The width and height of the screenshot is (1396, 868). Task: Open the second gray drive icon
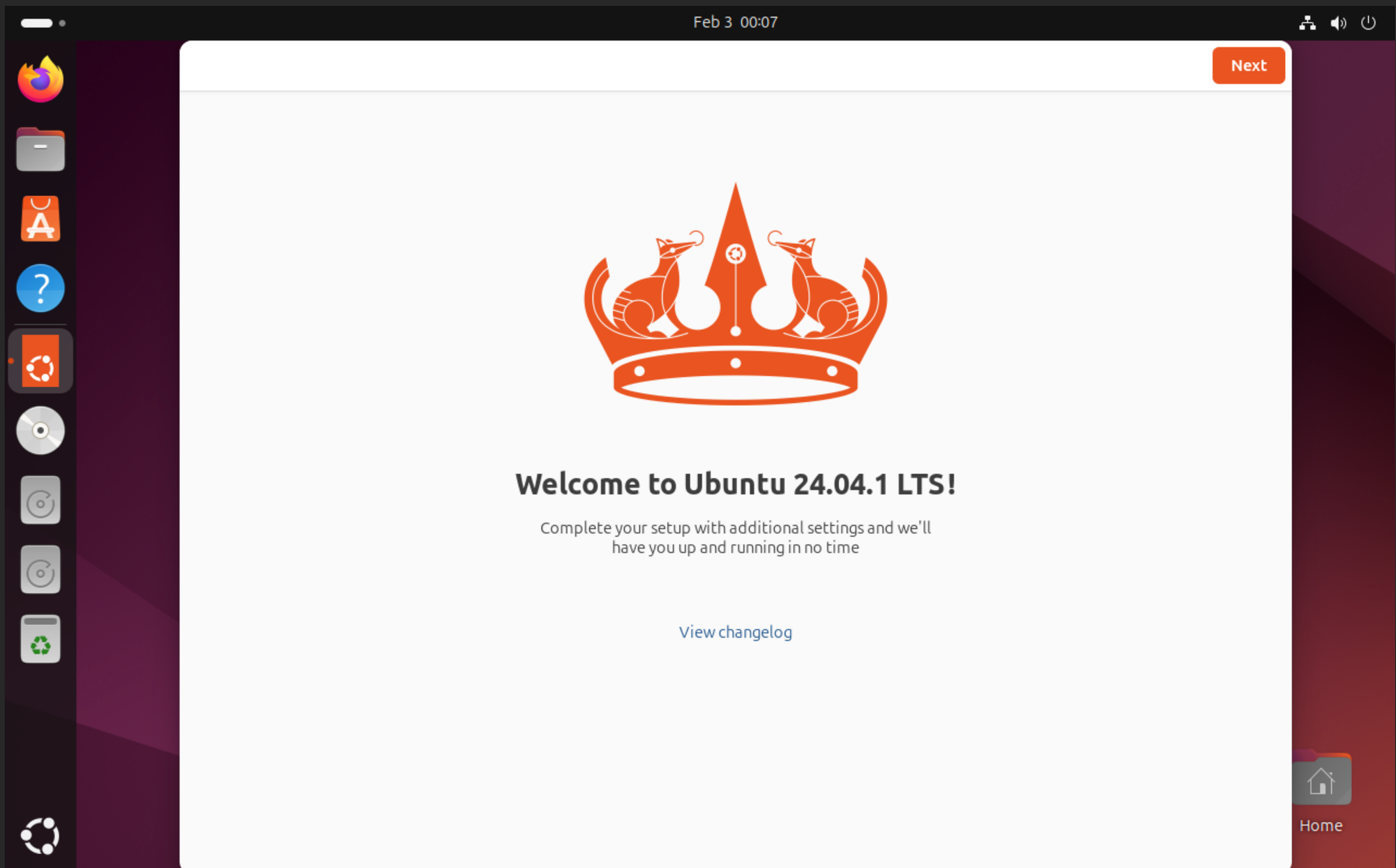[x=40, y=570]
